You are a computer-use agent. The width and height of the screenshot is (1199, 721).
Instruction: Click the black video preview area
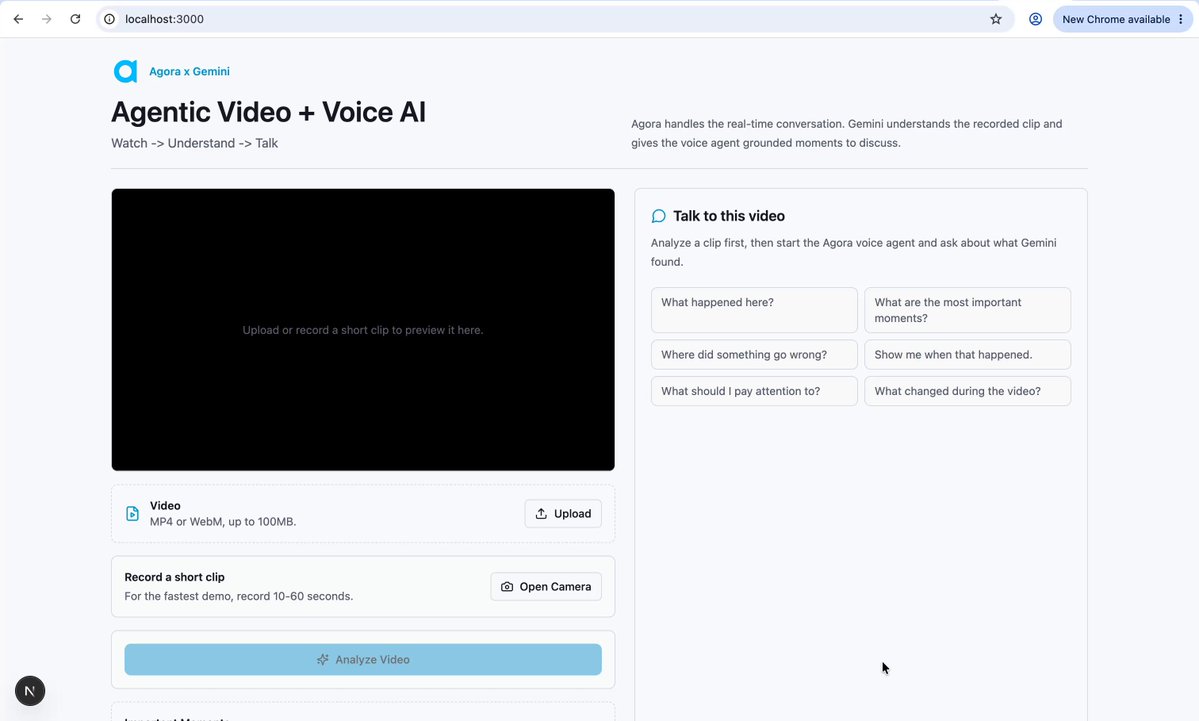(363, 330)
